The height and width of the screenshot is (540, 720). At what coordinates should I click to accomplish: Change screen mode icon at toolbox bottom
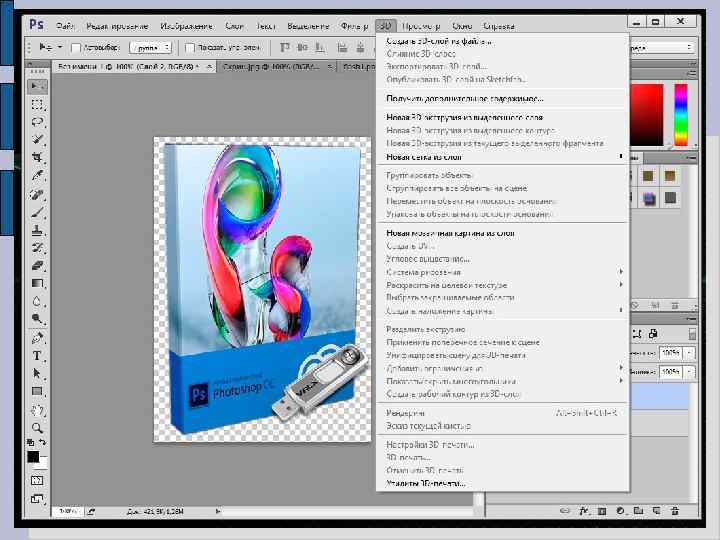[x=37, y=499]
